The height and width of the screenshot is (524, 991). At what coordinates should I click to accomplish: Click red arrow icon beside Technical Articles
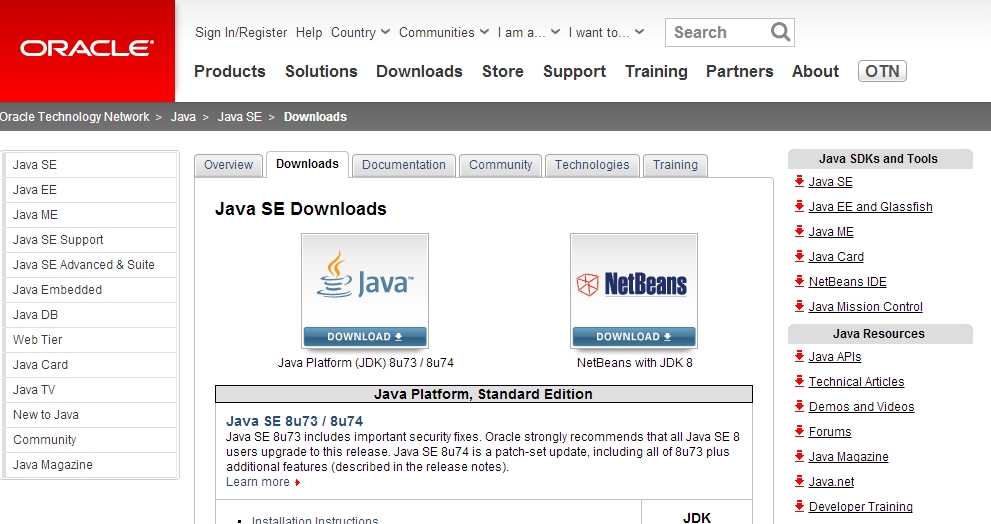(799, 381)
